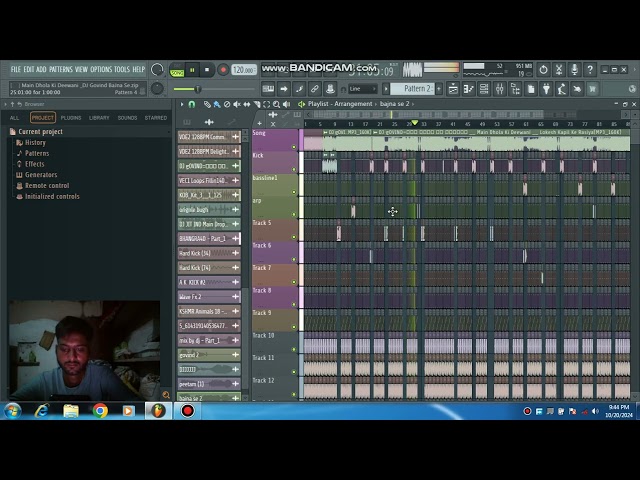Mute the bassline1 track green light
The width and height of the screenshot is (640, 480).
[294, 192]
